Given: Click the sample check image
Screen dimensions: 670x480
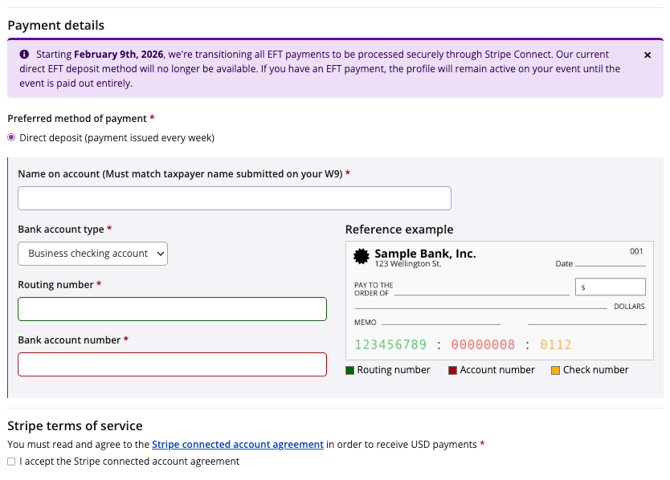Looking at the screenshot, I should point(499,300).
